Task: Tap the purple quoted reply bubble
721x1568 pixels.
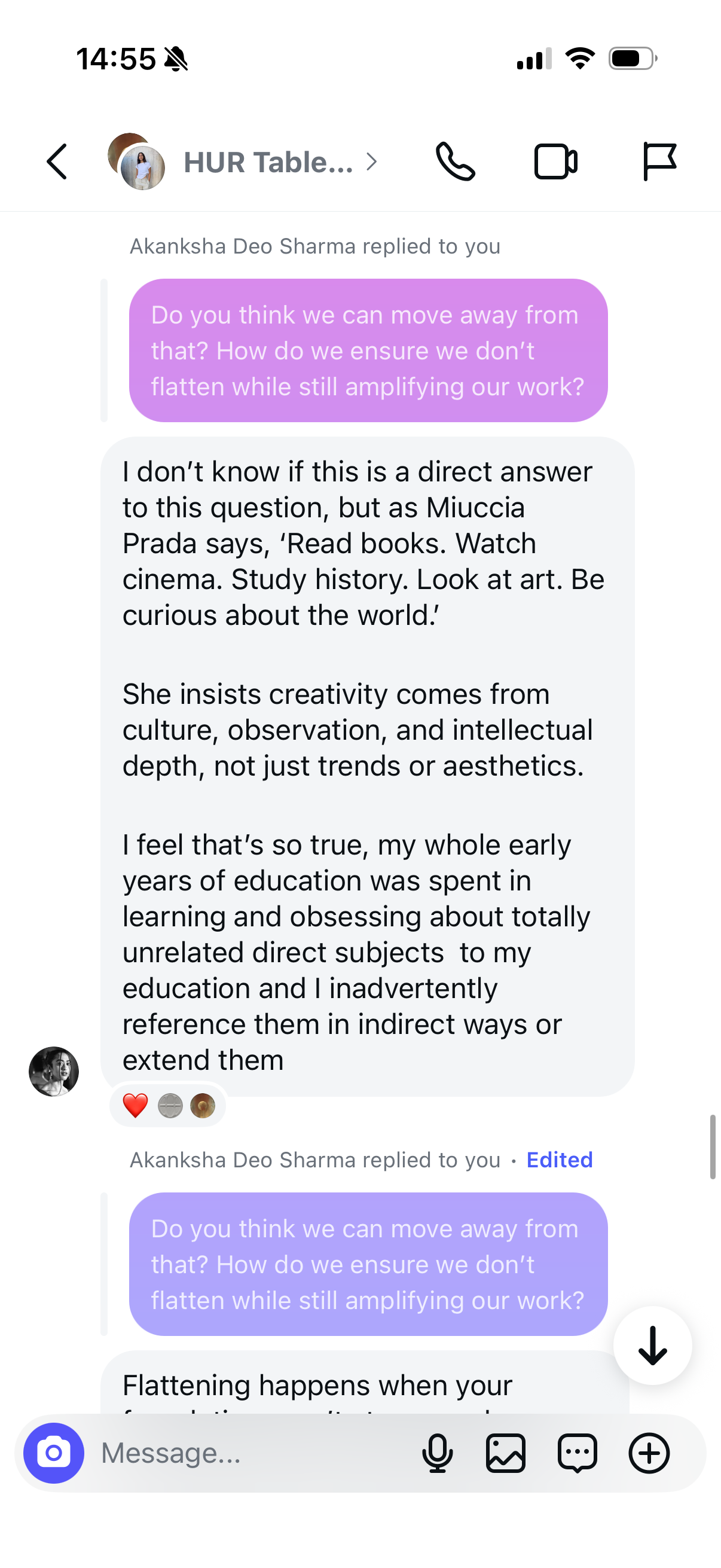Action: [368, 1264]
